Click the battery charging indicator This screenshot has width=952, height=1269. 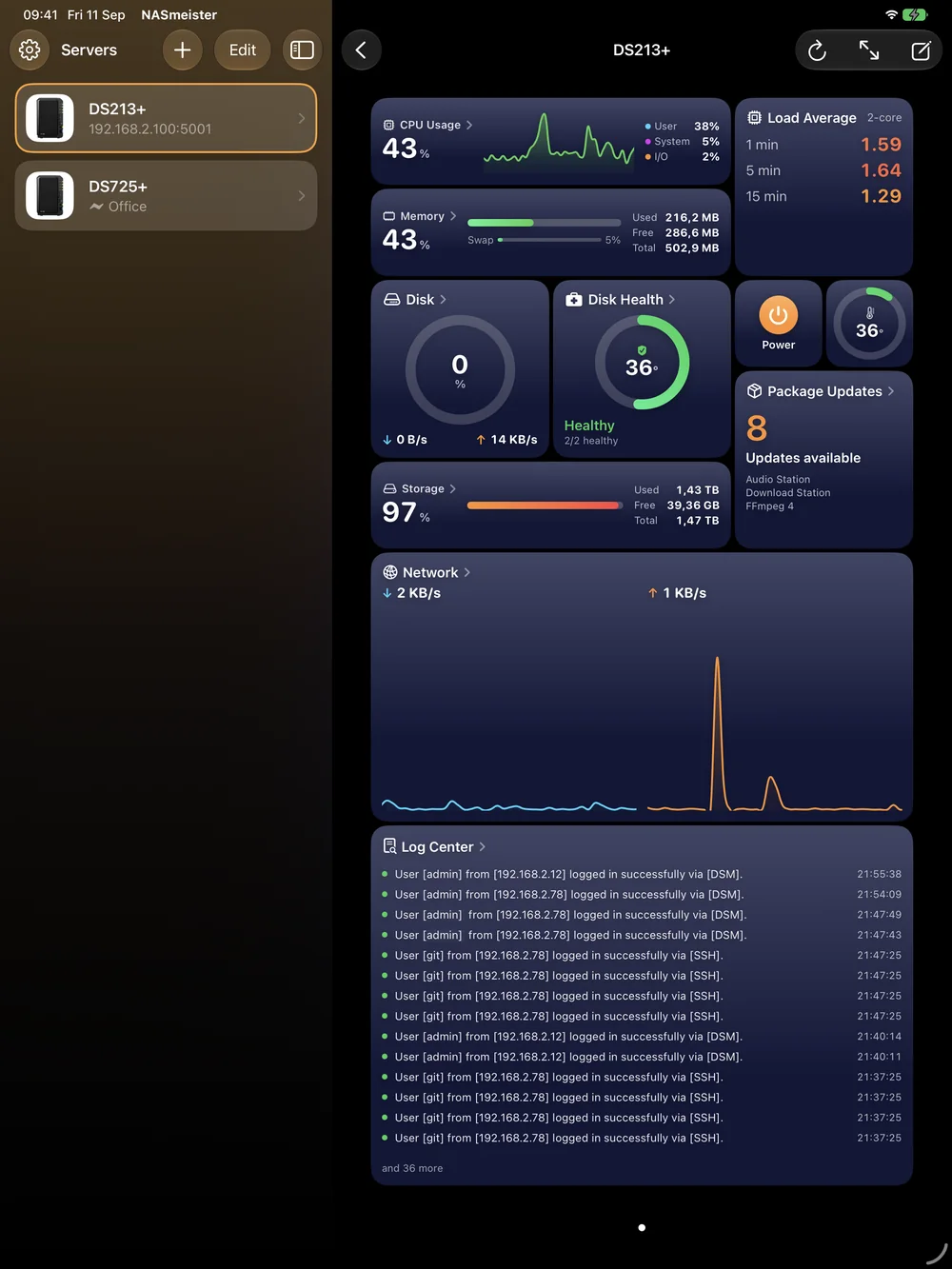[915, 14]
